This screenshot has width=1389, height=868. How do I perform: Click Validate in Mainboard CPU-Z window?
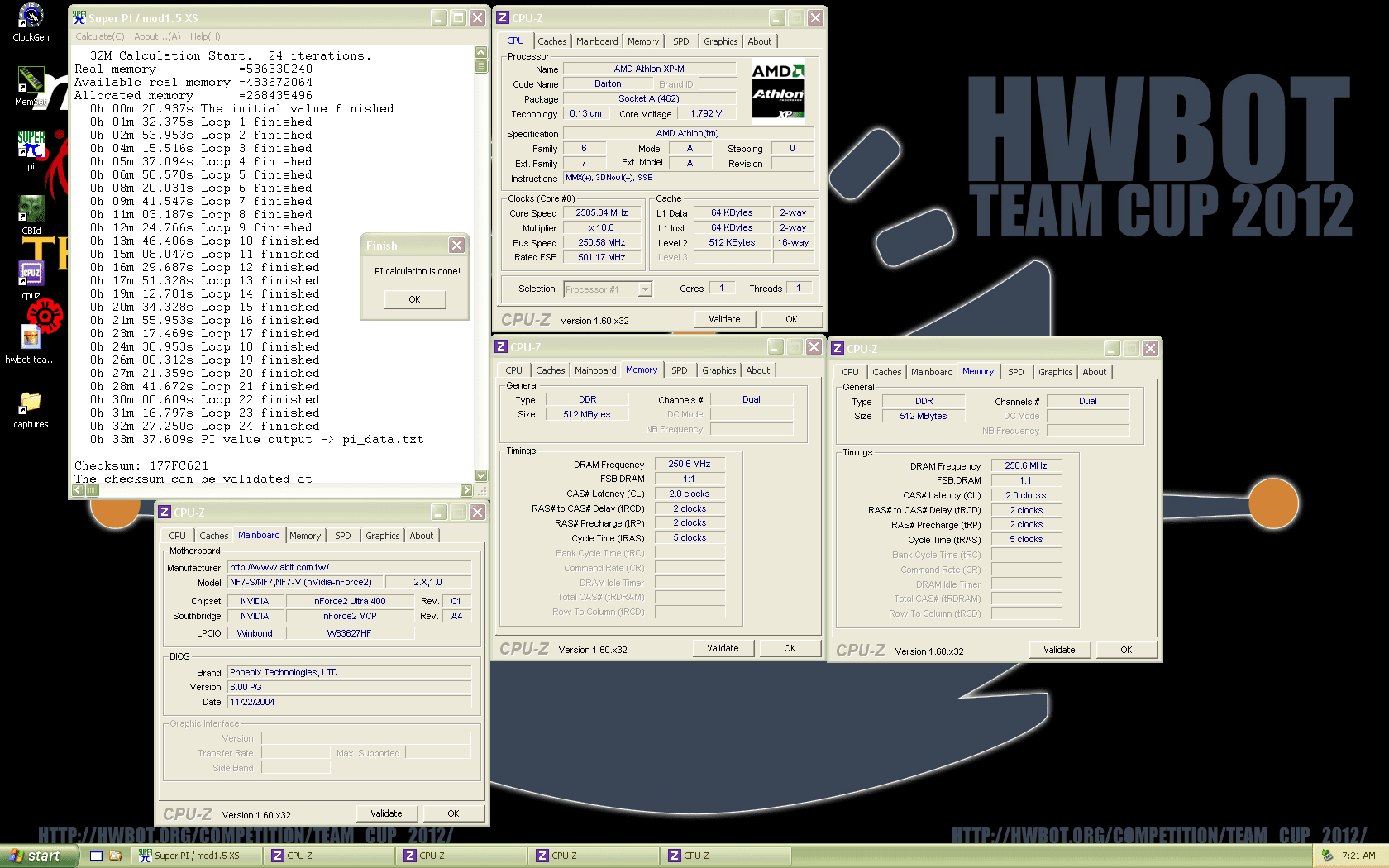[386, 813]
